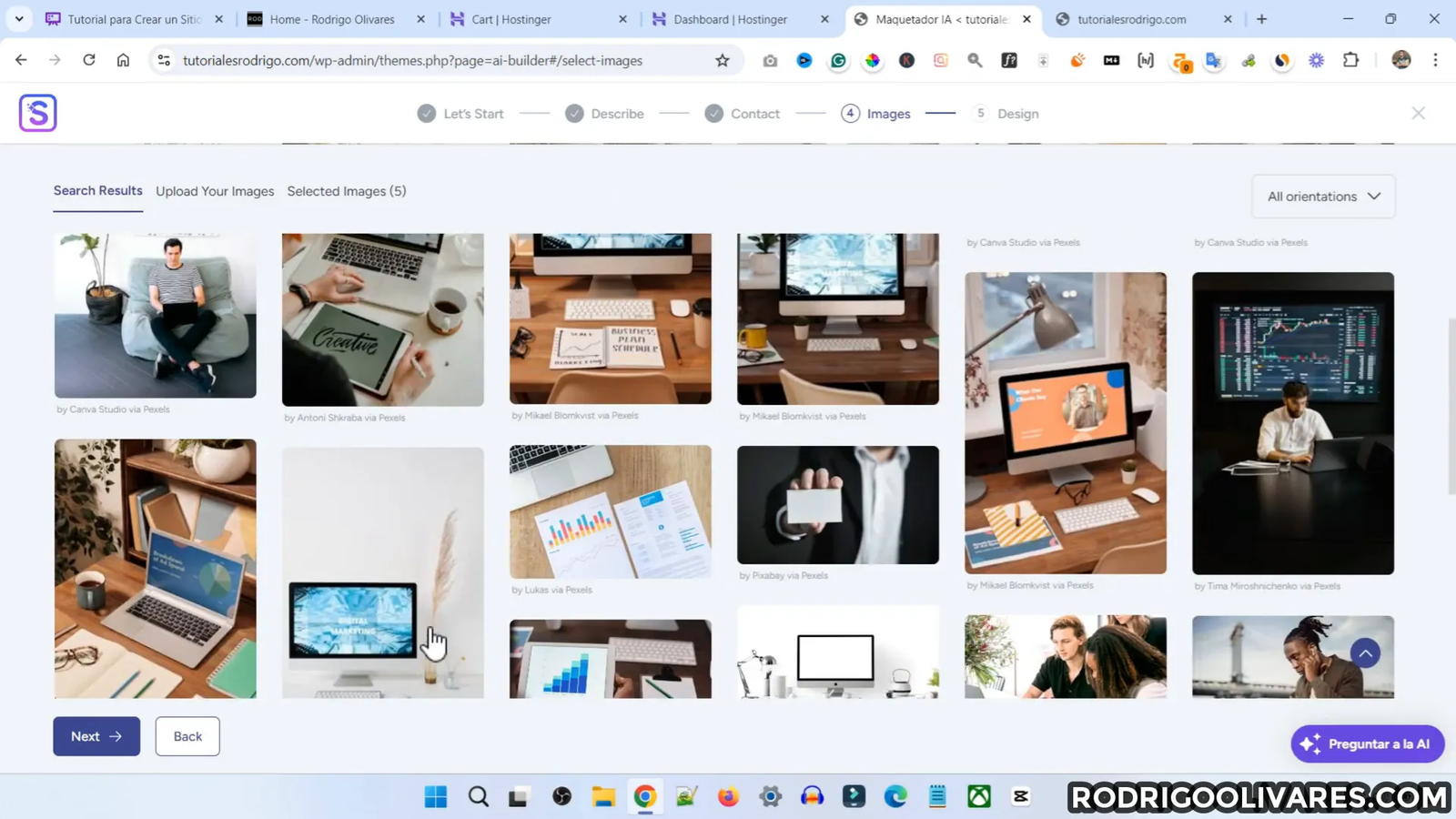This screenshot has height=819, width=1456.
Task: Open the browser extensions puzzle icon
Action: (x=1351, y=61)
